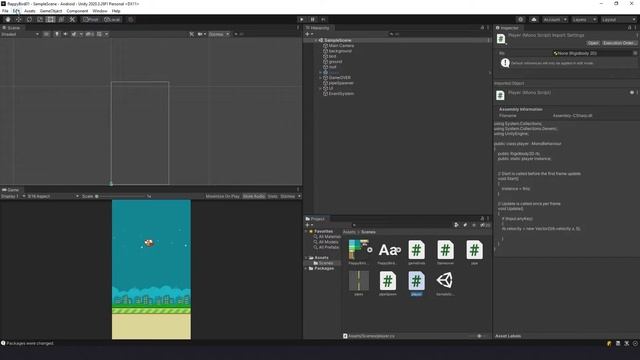Open the Scene tools wrench icon
This screenshot has width=640, height=360.
(x=191, y=34)
